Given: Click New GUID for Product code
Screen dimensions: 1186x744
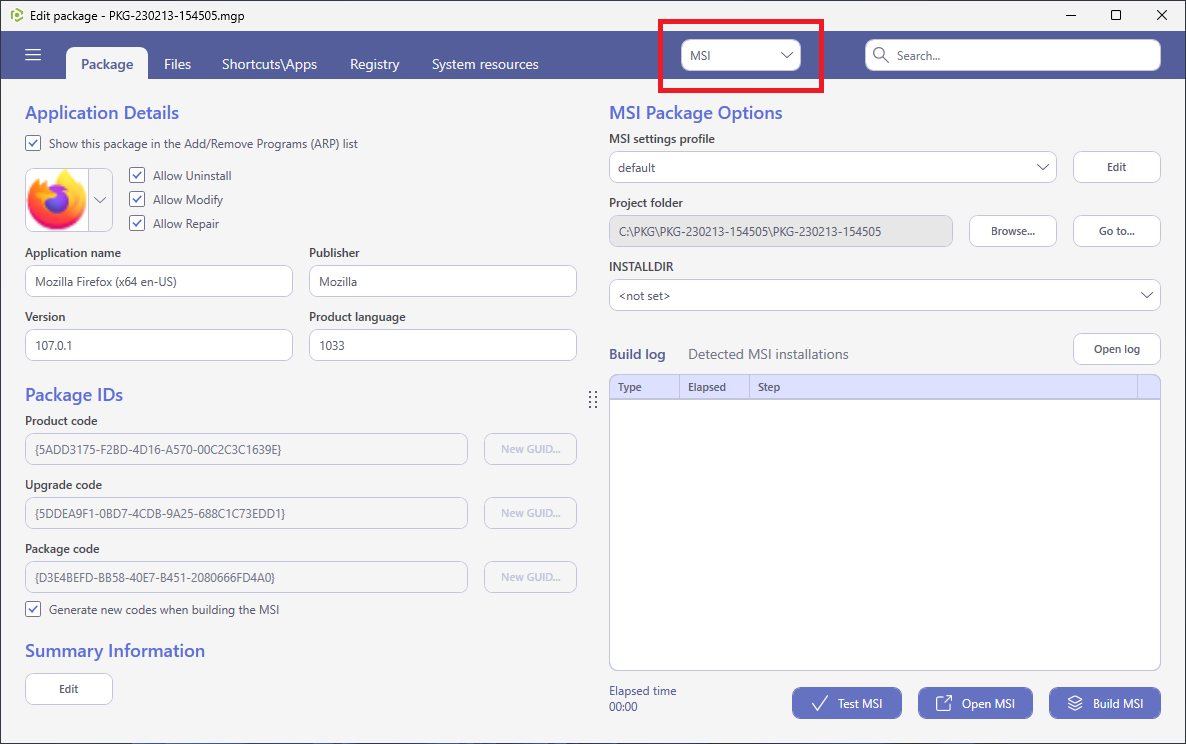Looking at the screenshot, I should coord(530,449).
